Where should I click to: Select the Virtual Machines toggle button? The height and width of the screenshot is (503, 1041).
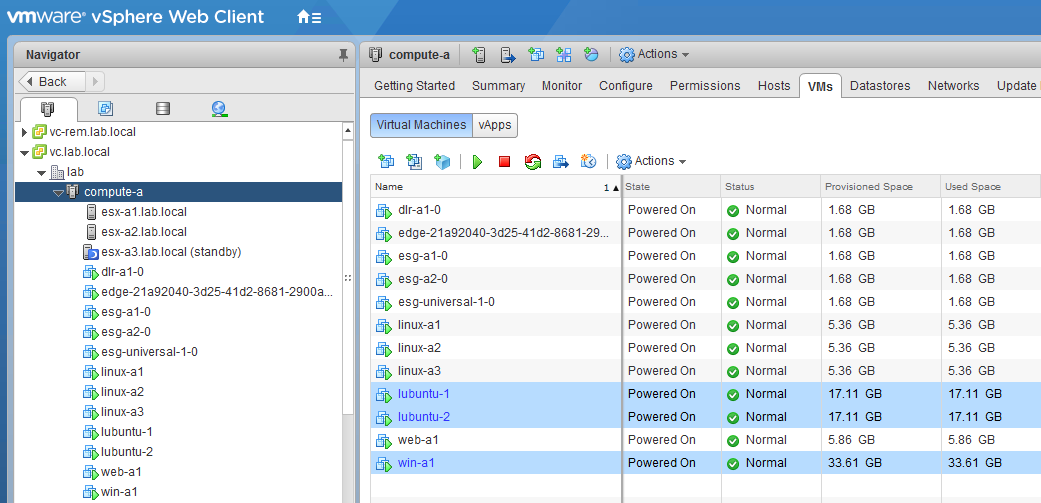[421, 125]
